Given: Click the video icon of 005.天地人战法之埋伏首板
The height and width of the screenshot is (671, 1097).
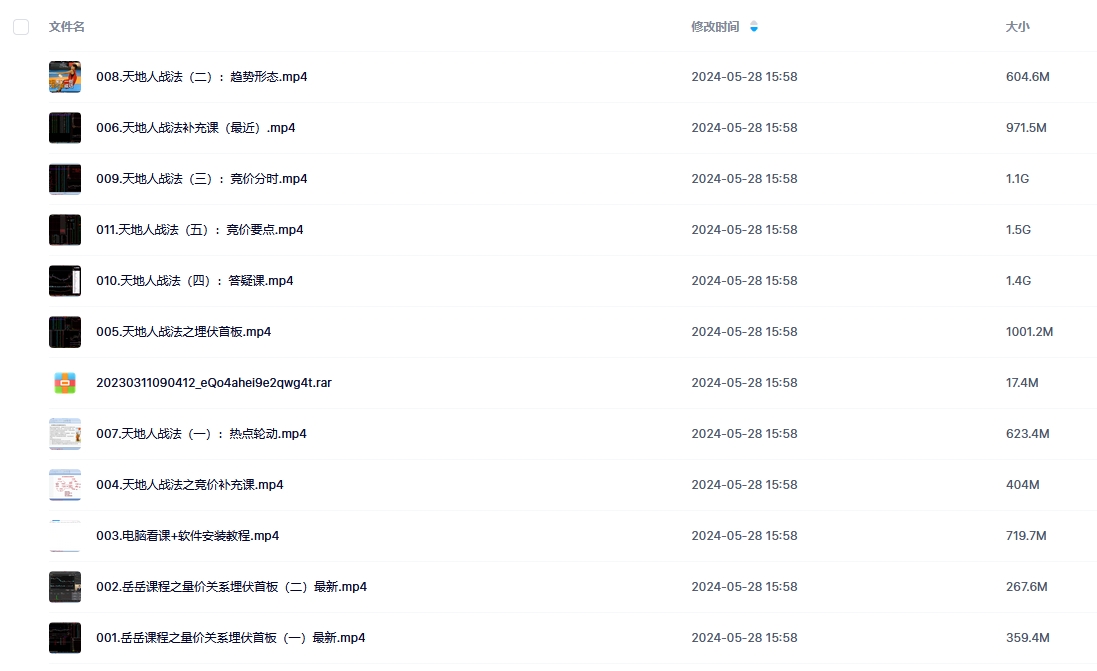Looking at the screenshot, I should (65, 332).
